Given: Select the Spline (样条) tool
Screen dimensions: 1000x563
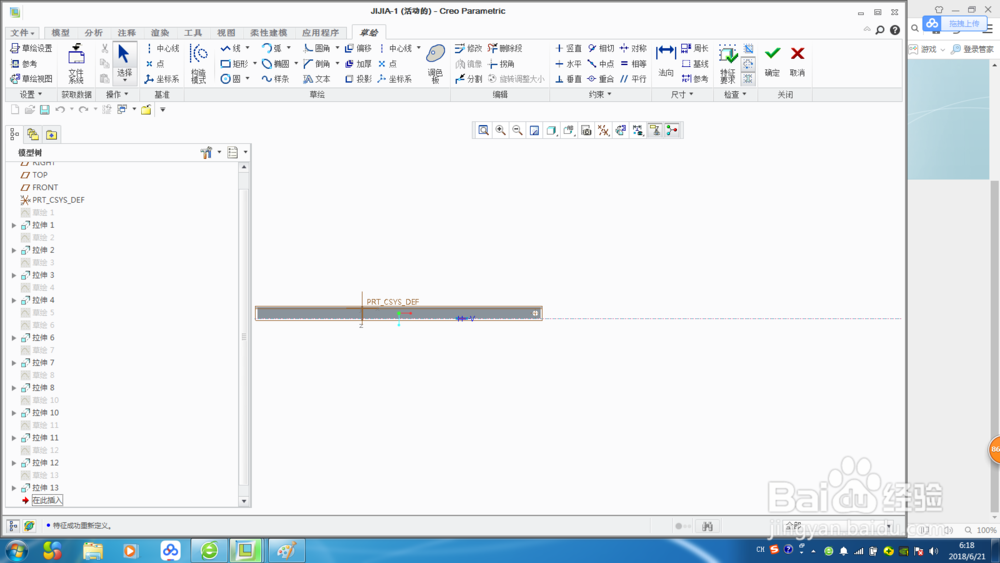Looking at the screenshot, I should [x=276, y=79].
